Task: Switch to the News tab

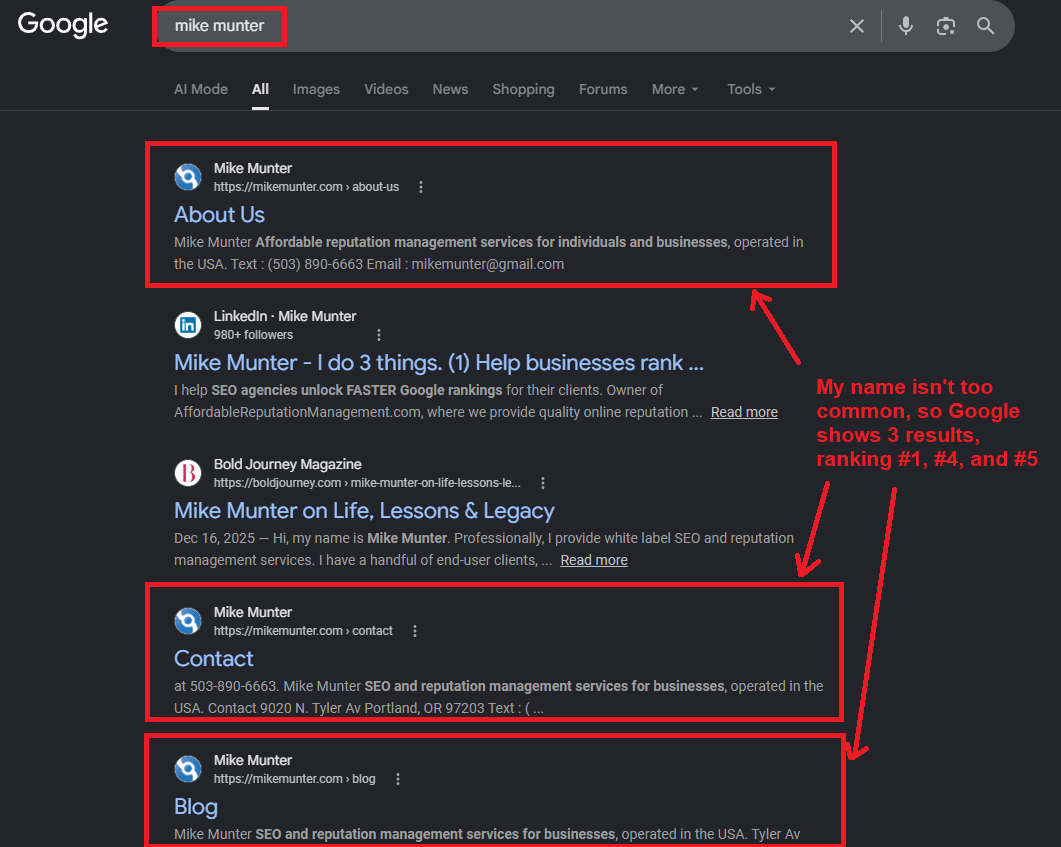Action: tap(450, 89)
